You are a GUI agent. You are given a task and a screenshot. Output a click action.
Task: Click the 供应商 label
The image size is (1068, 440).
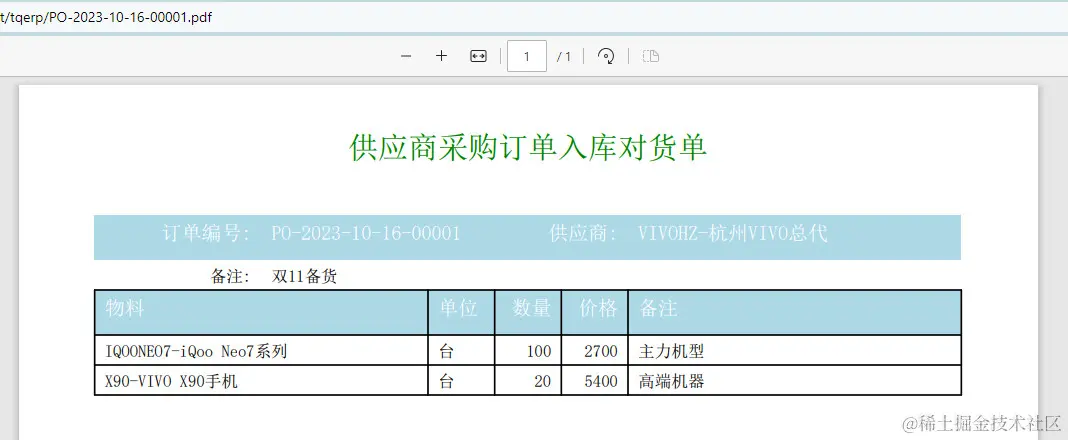pos(583,234)
